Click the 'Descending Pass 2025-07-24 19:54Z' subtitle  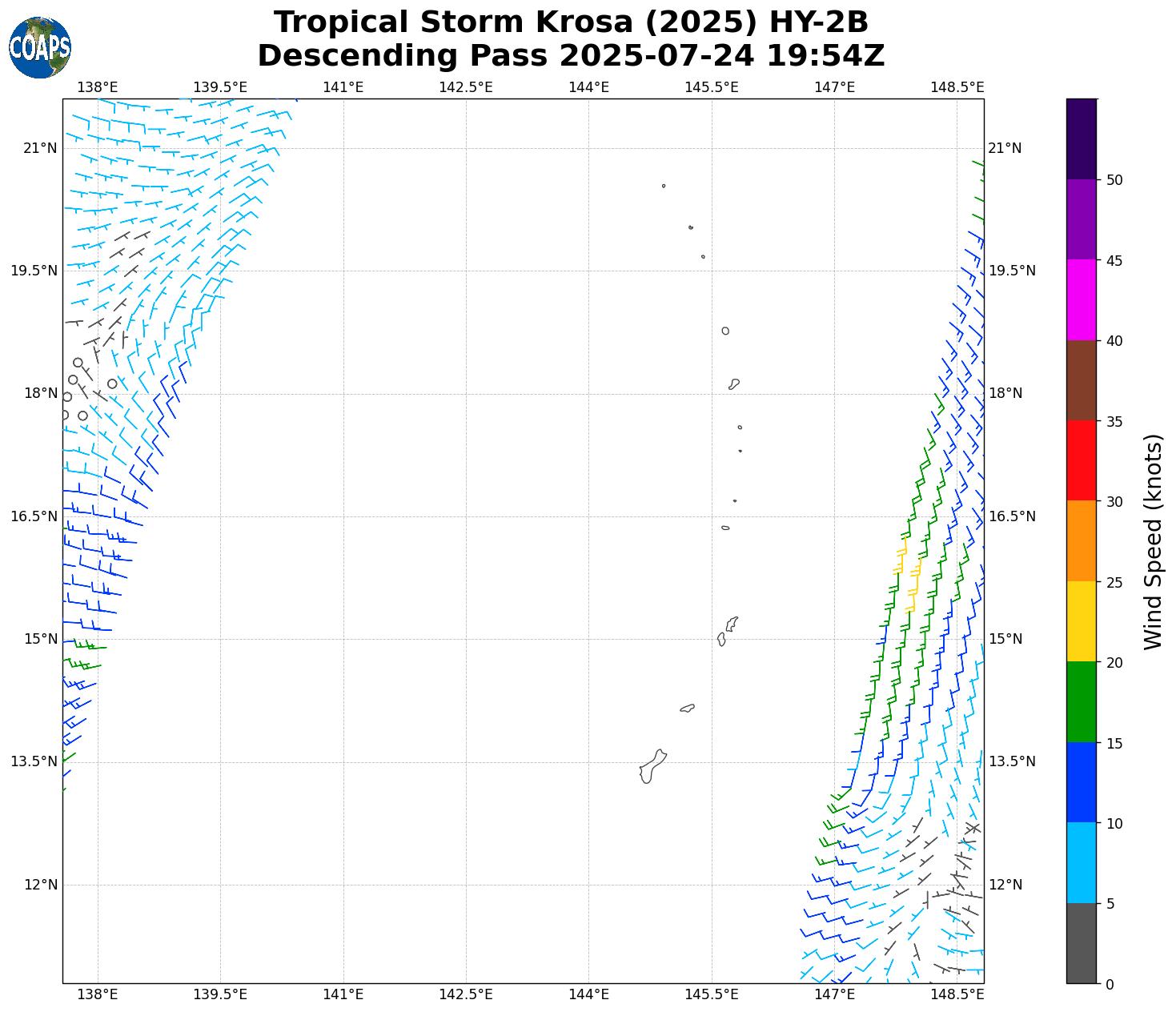click(x=571, y=56)
